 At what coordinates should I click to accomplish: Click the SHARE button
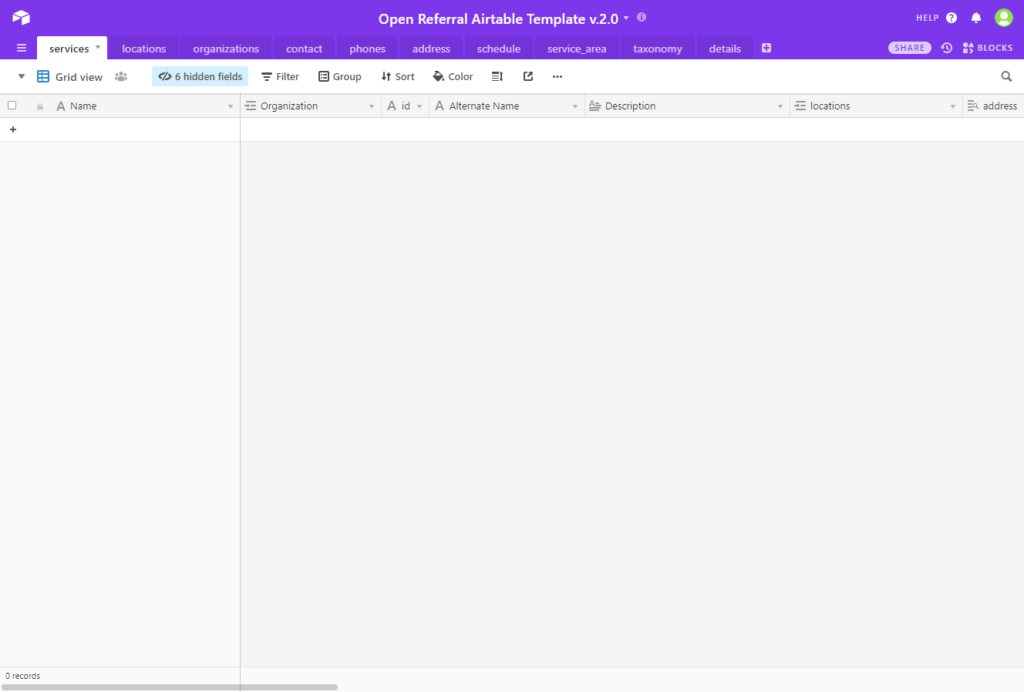[909, 48]
